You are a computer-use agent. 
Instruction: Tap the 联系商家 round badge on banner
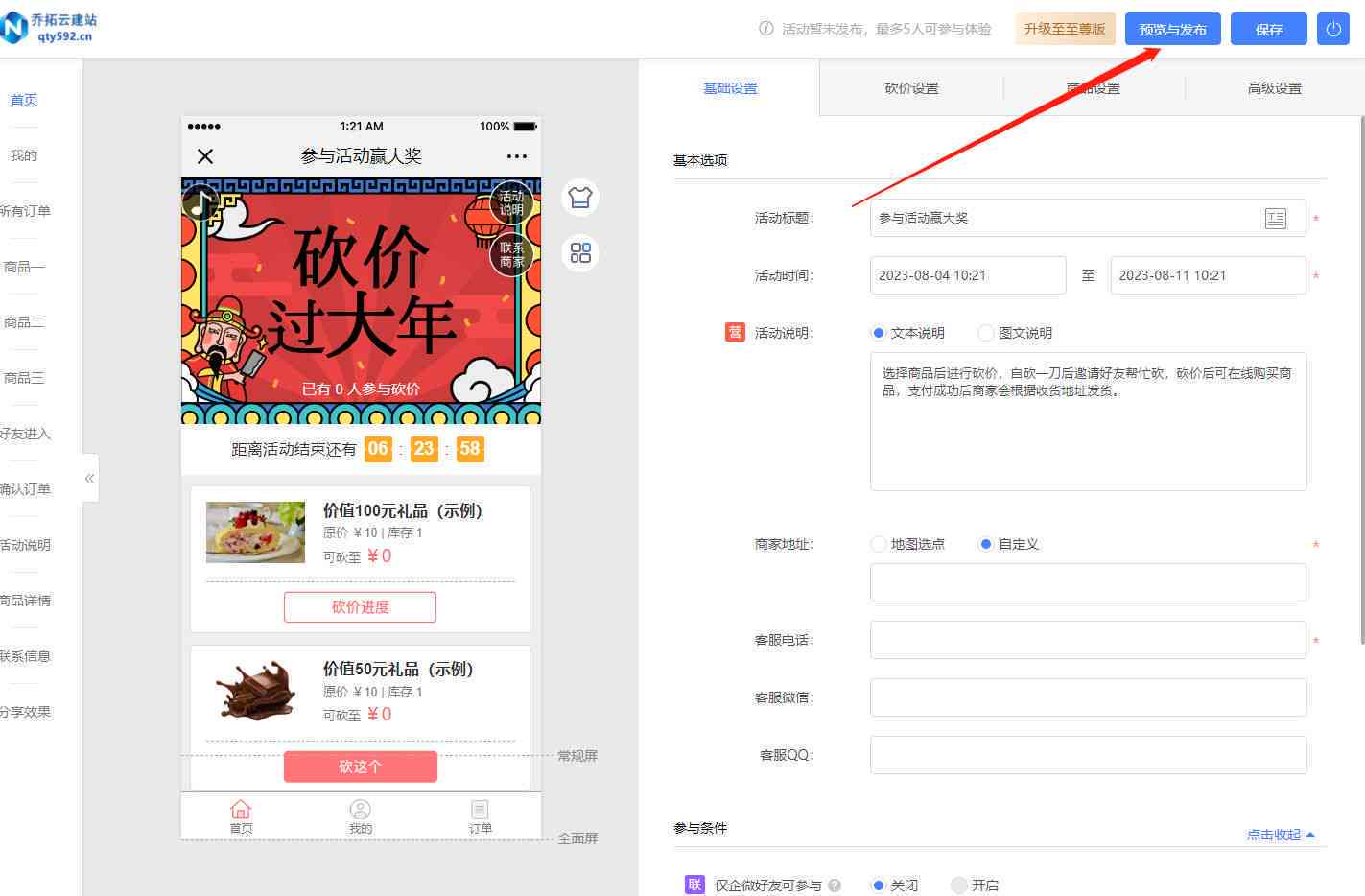pos(511,254)
